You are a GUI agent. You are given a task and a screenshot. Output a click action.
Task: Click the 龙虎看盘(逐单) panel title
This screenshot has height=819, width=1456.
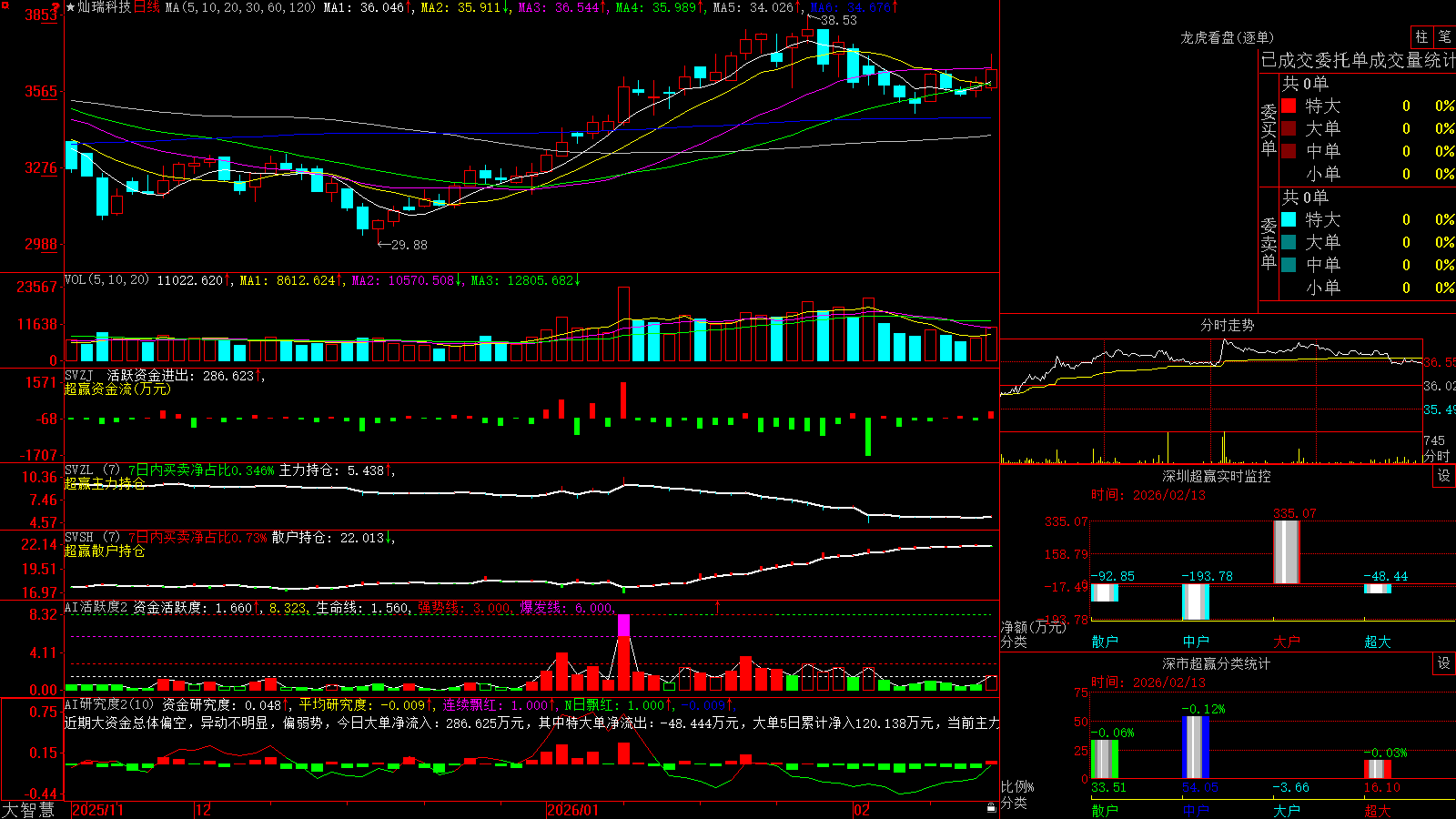(1227, 37)
